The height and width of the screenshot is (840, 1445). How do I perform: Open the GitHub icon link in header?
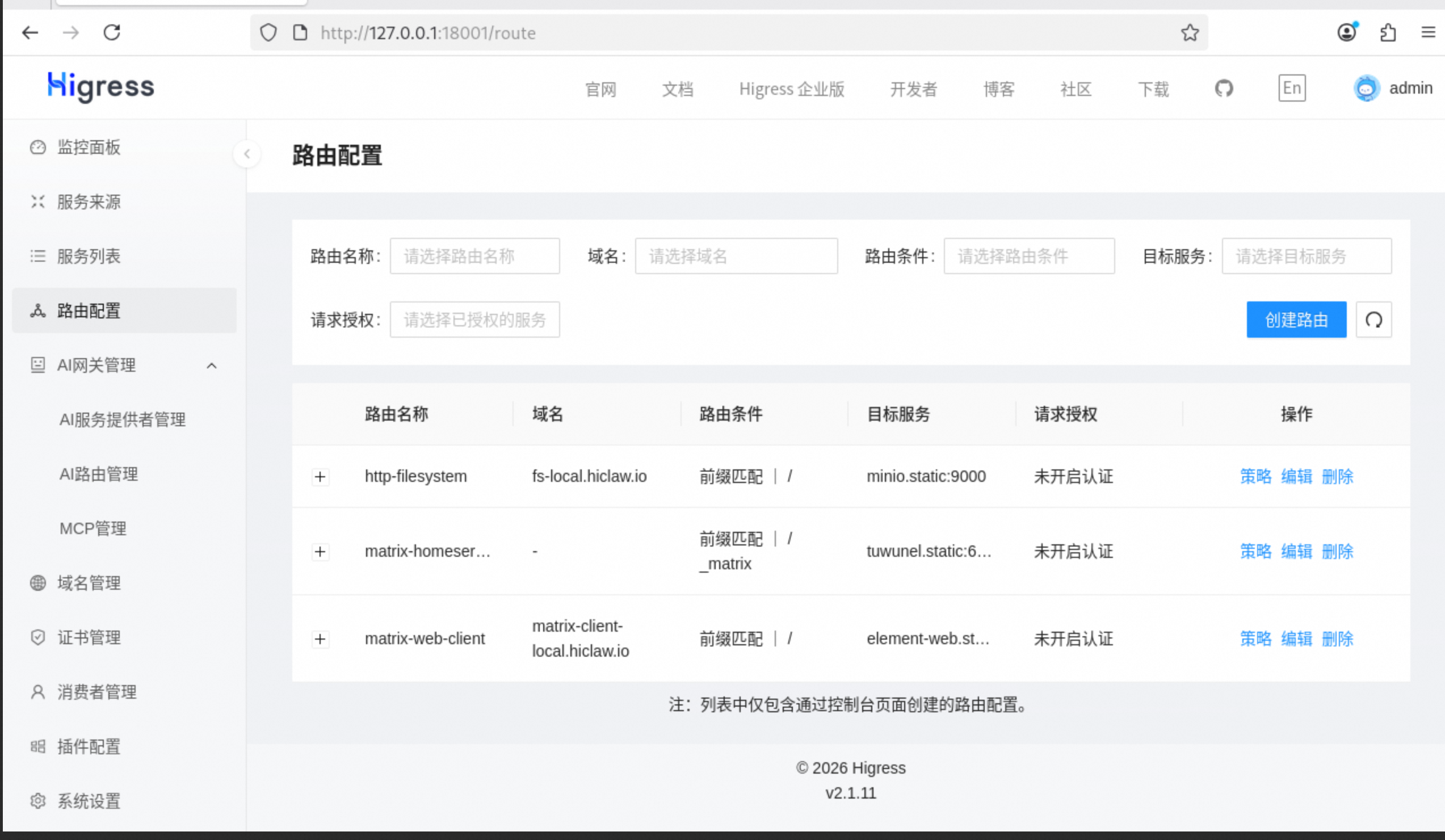coord(1224,89)
